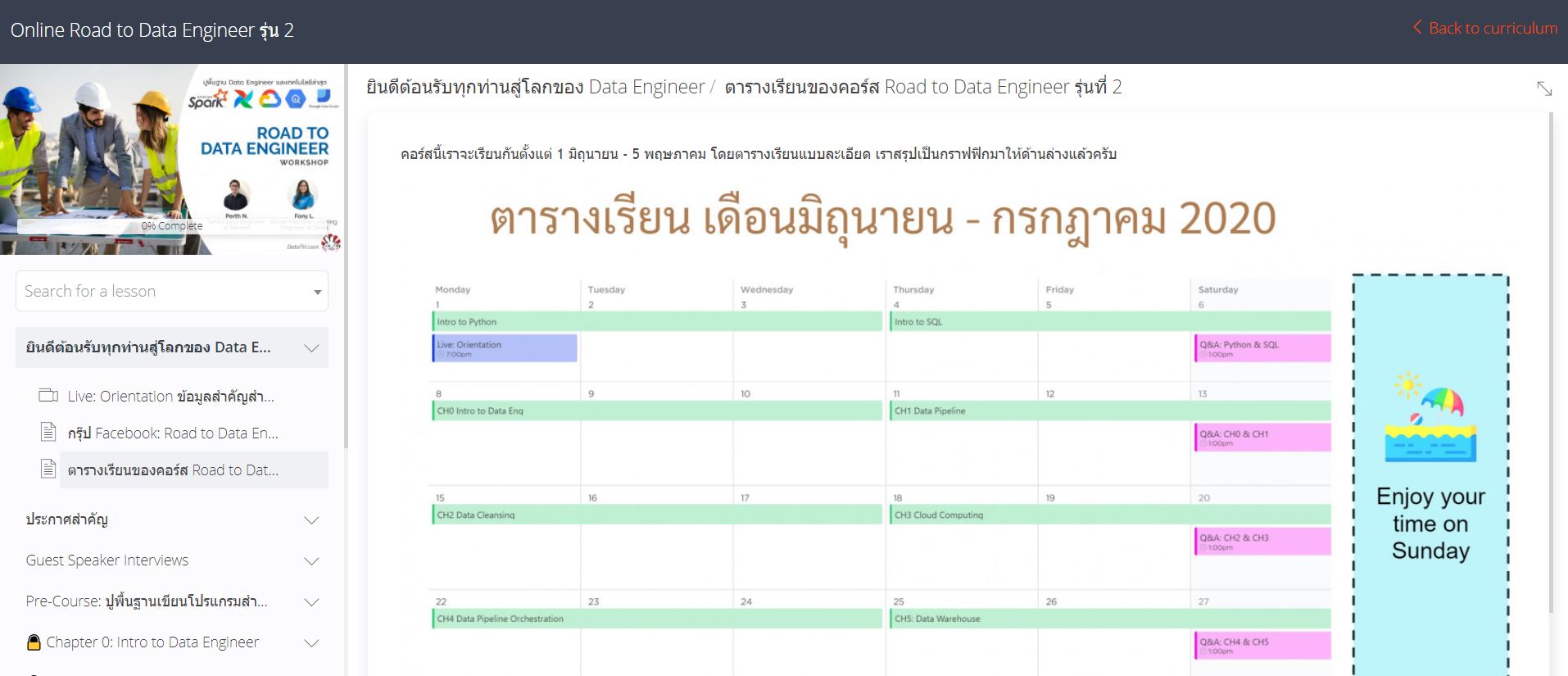1568x676 pixels.
Task: Select the ตารางเรียนของคอร์ส Road to Dat... lesson
Action: point(194,470)
